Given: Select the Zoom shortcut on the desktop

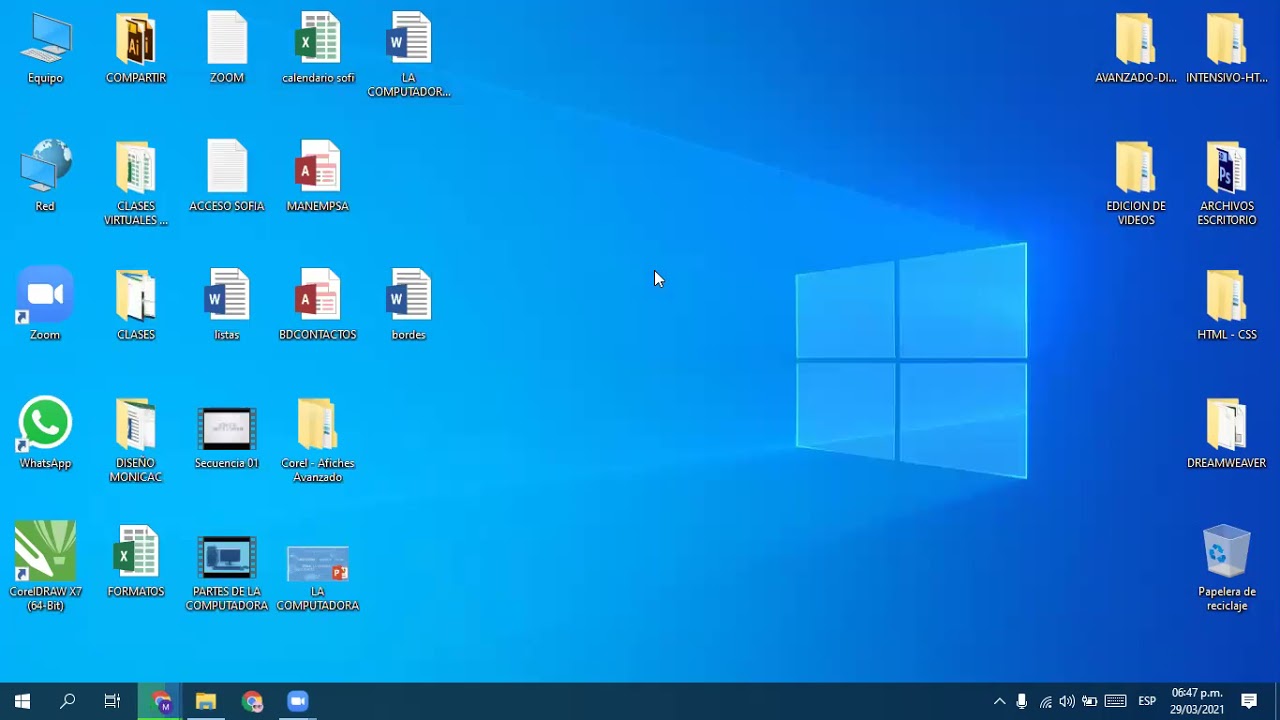Looking at the screenshot, I should pyautogui.click(x=45, y=304).
